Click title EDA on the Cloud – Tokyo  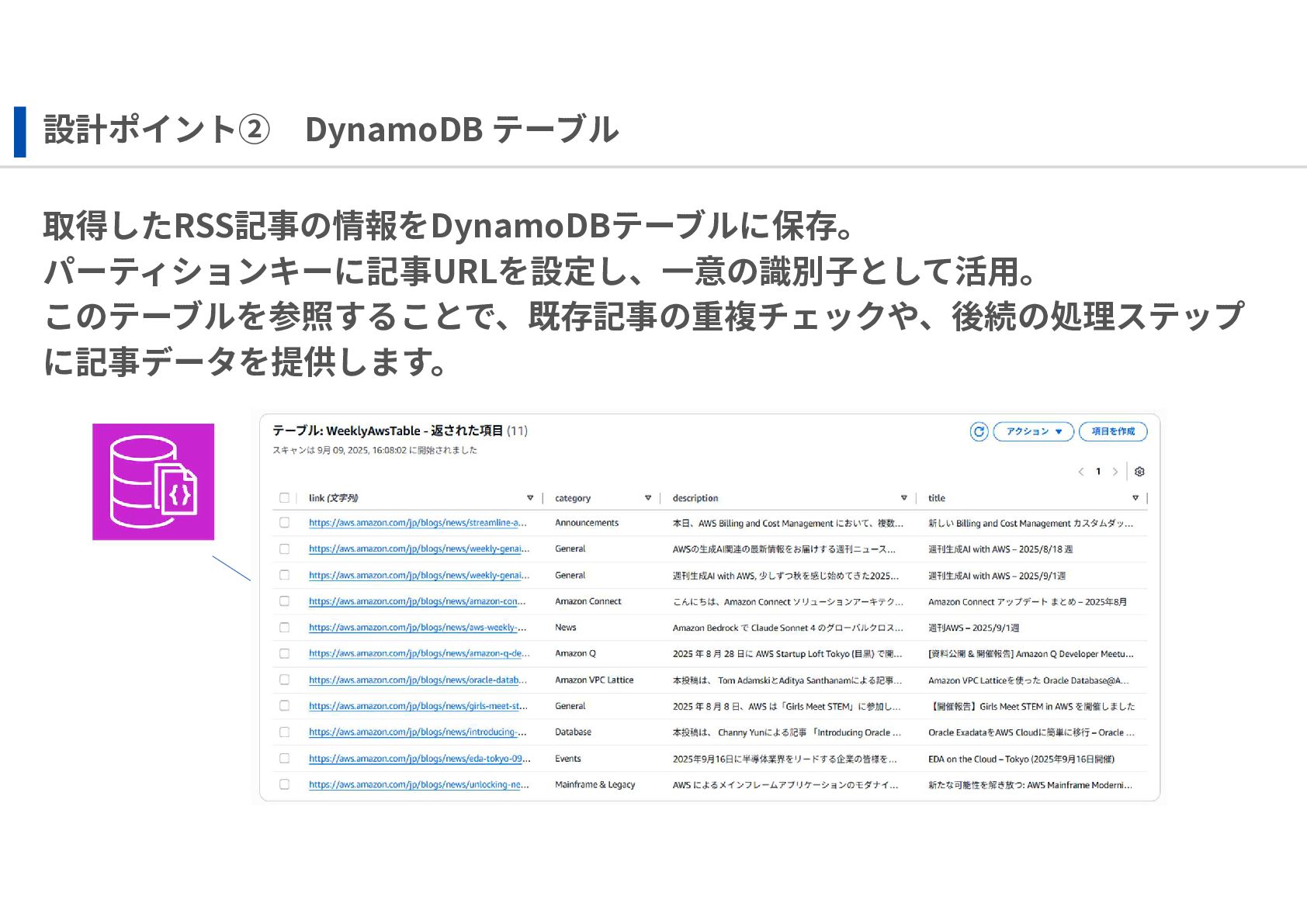tap(1021, 759)
